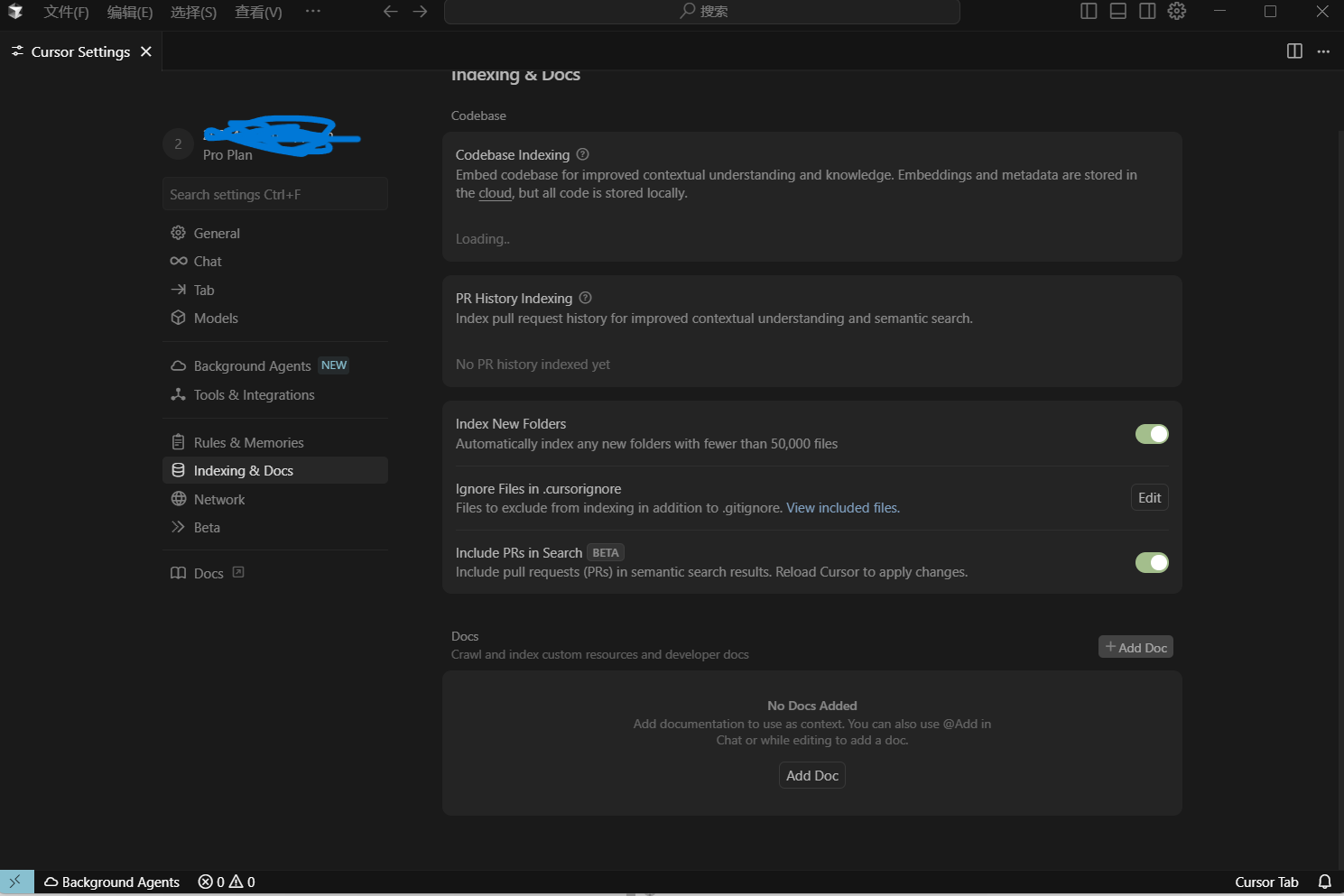1344x896 pixels.
Task: Show help for PR History Indexing
Action: click(585, 298)
